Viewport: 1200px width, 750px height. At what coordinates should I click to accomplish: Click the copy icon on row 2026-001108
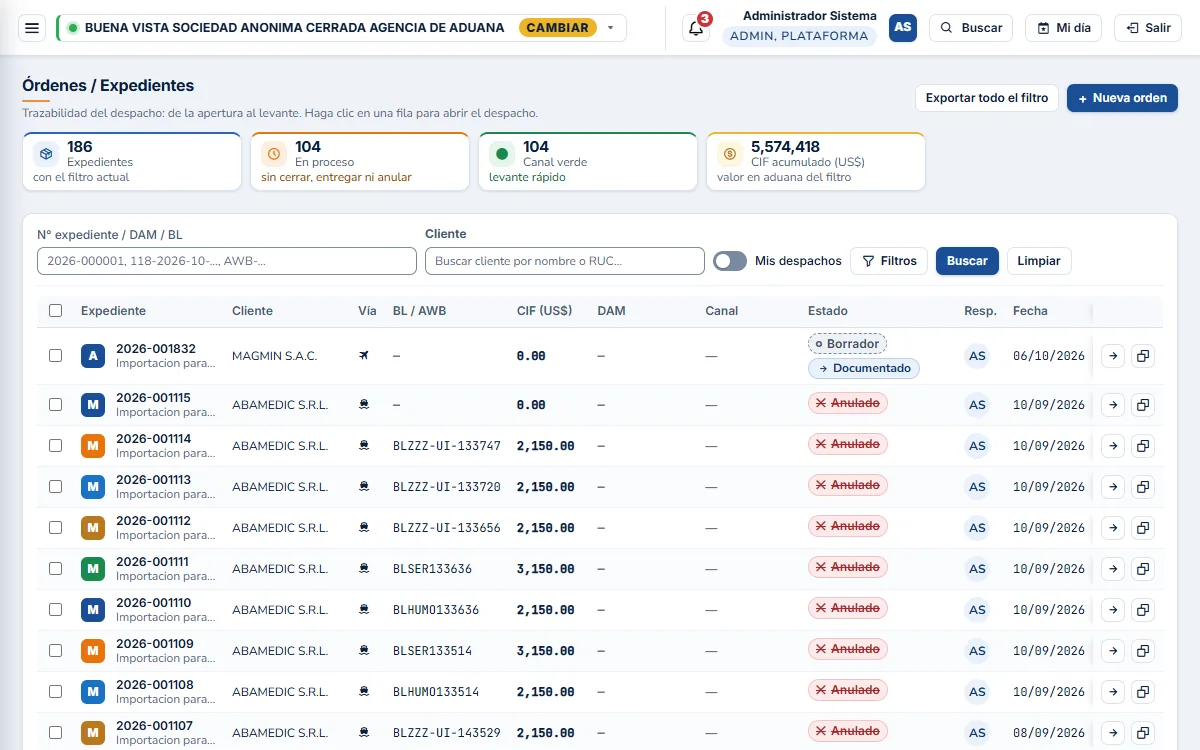(1143, 692)
